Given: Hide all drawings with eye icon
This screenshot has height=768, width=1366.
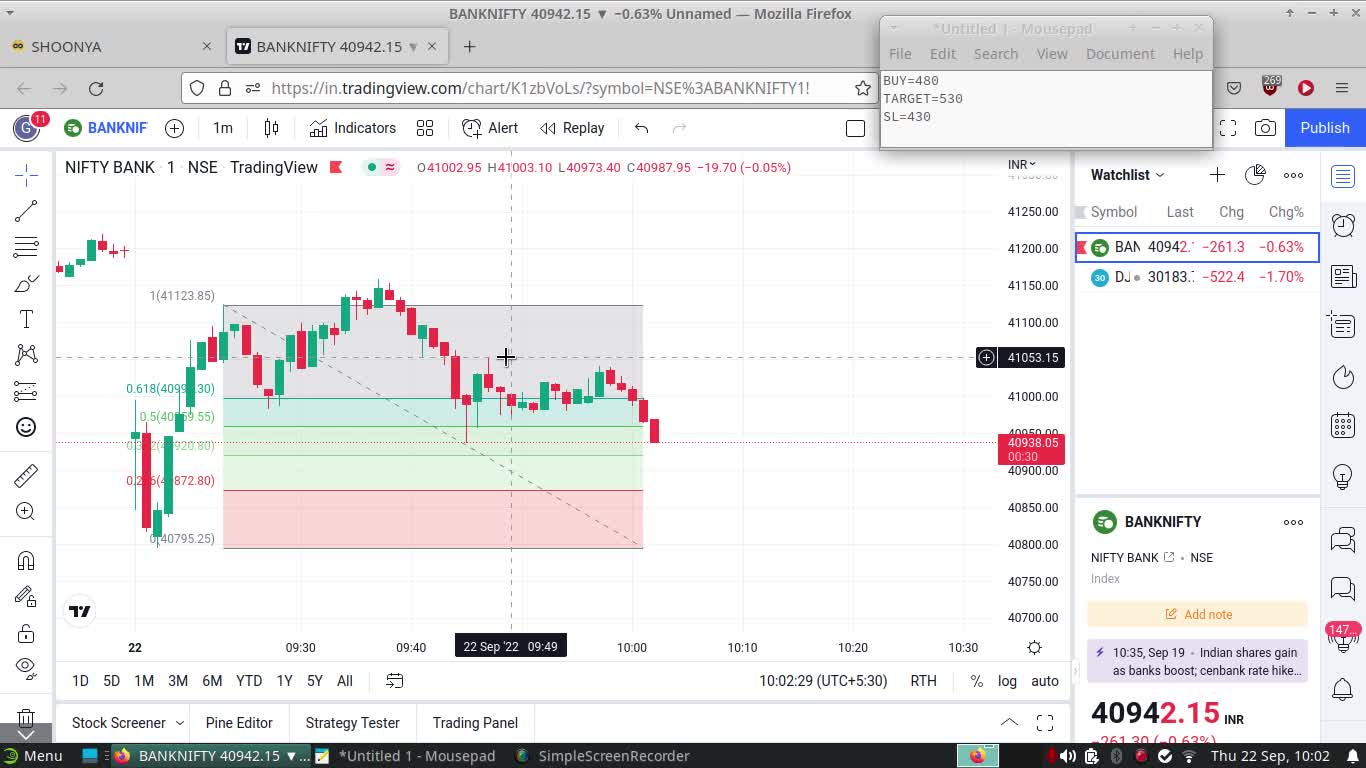Looking at the screenshot, I should pyautogui.click(x=26, y=668).
